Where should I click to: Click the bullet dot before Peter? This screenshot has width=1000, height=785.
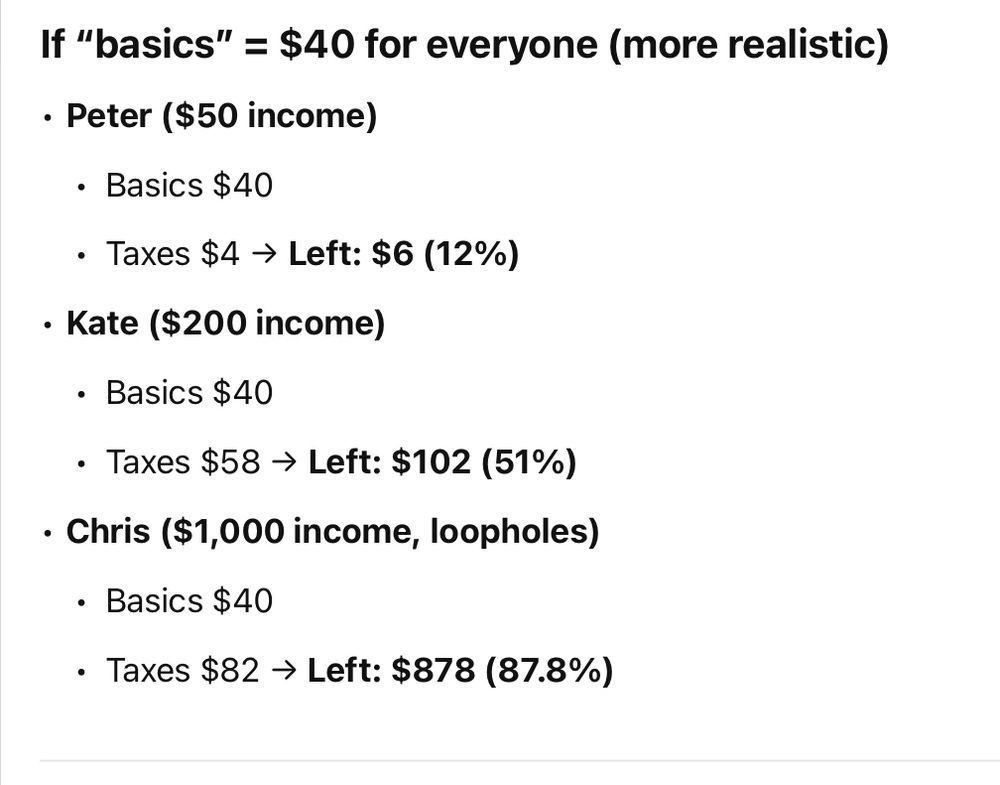pyautogui.click(x=47, y=118)
